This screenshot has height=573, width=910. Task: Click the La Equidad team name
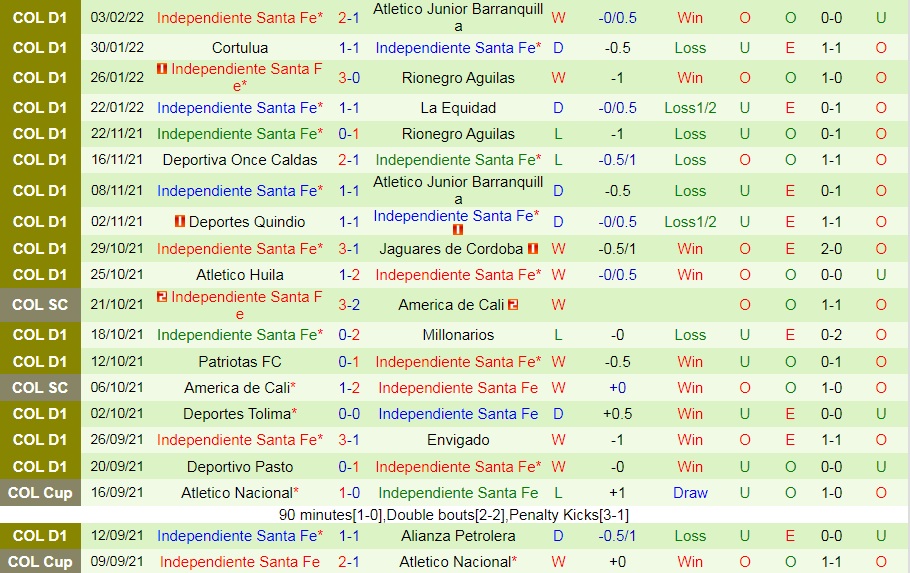coord(458,108)
